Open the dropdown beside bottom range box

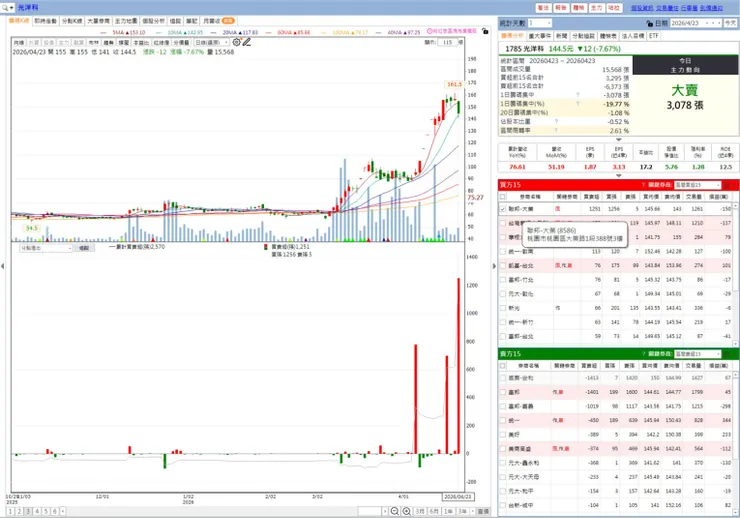(x=385, y=511)
